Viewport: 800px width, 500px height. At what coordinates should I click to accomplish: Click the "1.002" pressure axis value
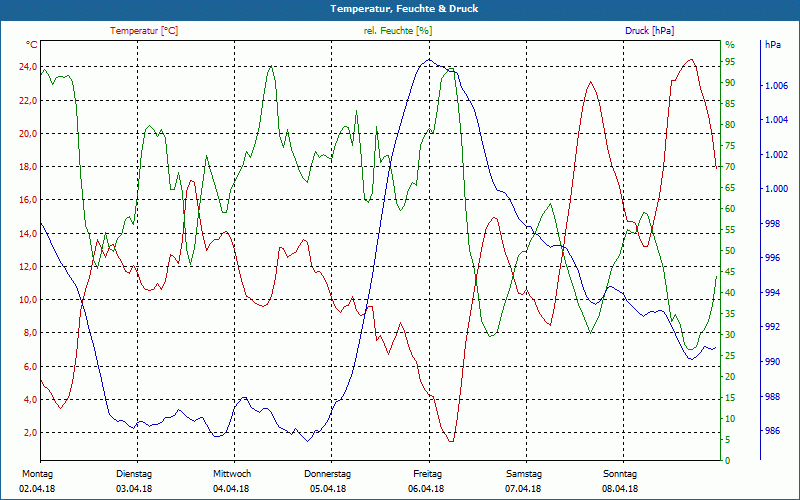coord(777,155)
